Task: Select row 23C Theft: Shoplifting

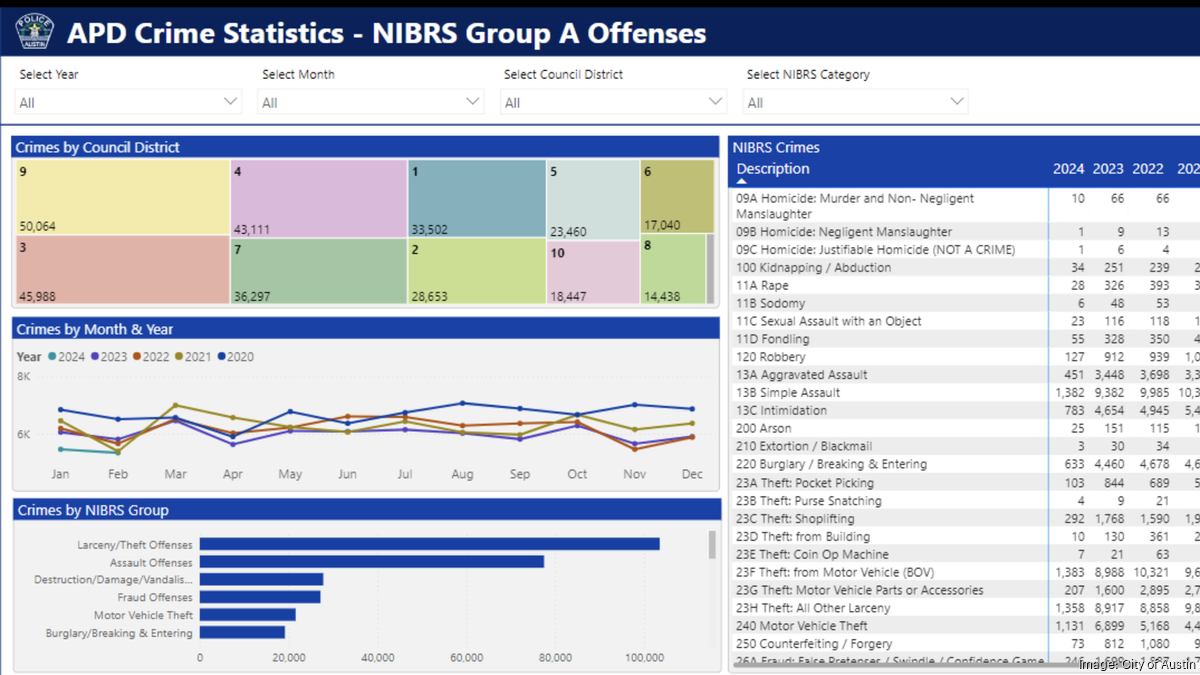Action: [964, 518]
